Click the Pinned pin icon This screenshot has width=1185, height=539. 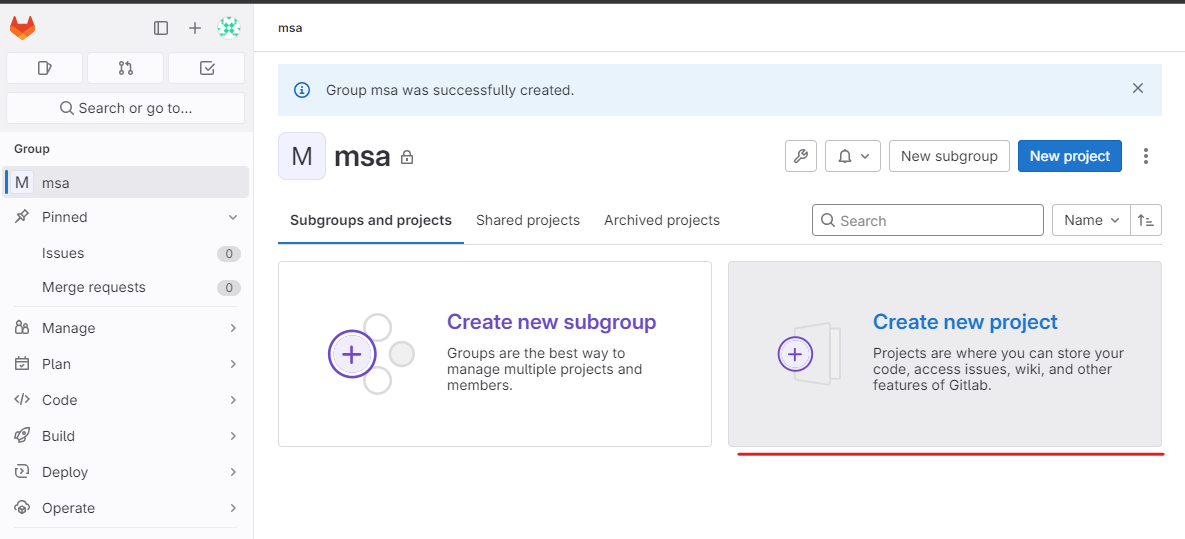22,217
